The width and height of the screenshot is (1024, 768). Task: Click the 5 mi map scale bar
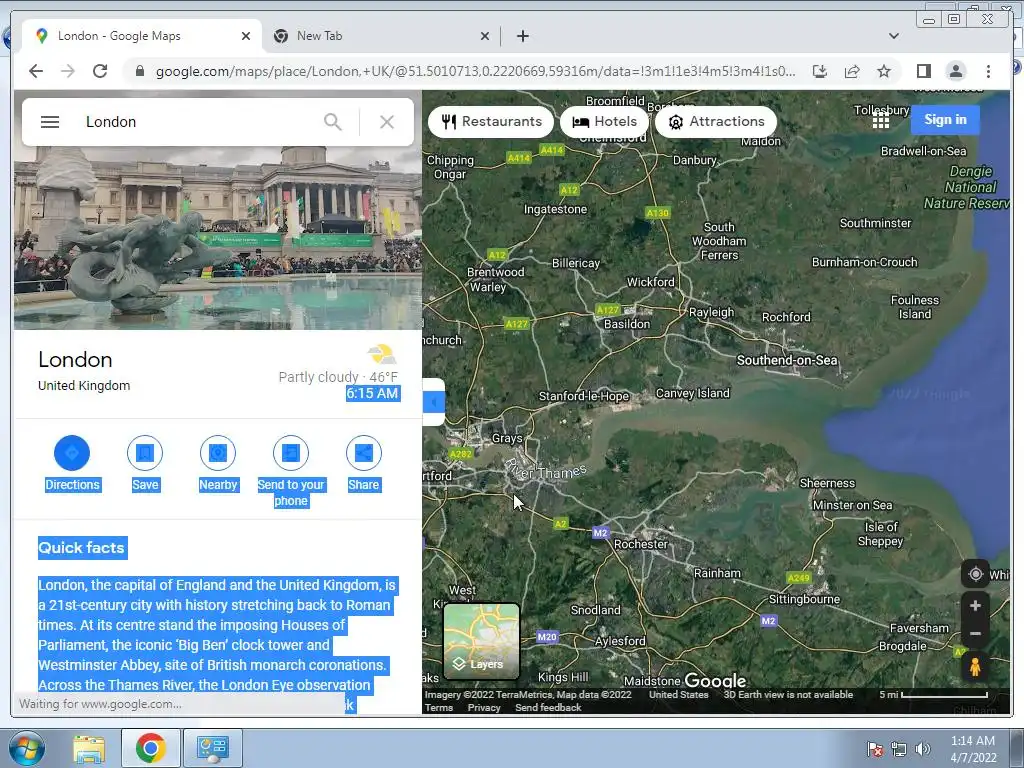933,695
